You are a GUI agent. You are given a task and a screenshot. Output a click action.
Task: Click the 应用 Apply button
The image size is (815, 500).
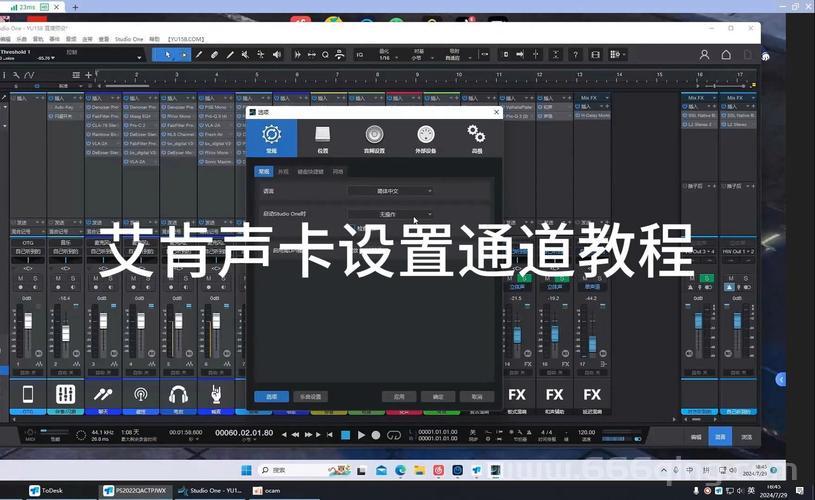point(399,397)
